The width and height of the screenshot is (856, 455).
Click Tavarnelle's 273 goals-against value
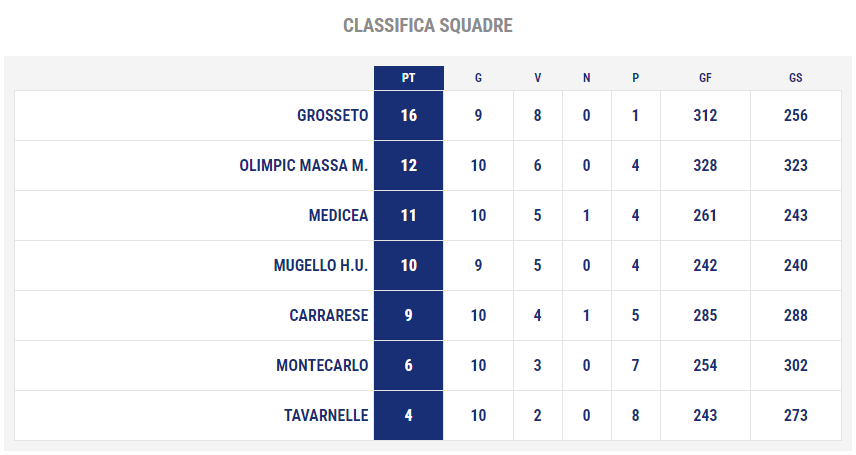click(x=795, y=416)
